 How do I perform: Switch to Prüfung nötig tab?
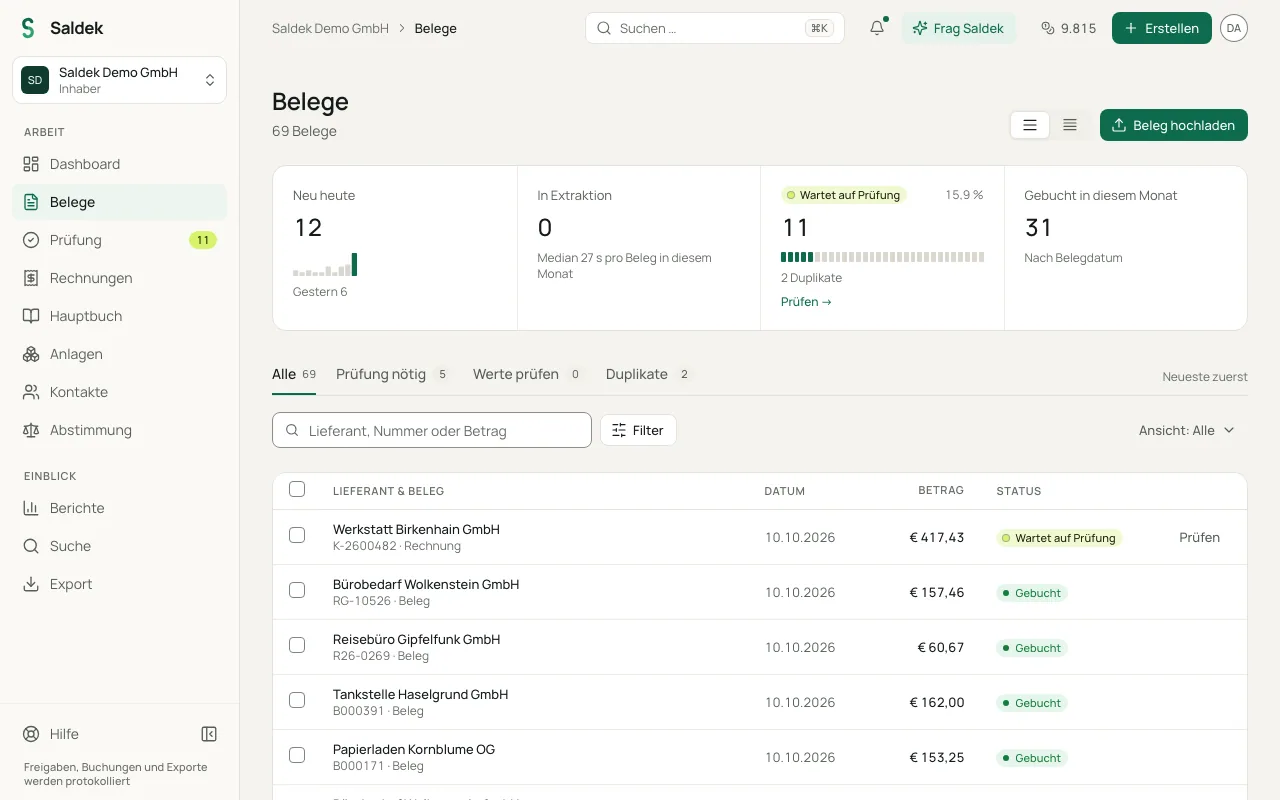click(x=392, y=375)
